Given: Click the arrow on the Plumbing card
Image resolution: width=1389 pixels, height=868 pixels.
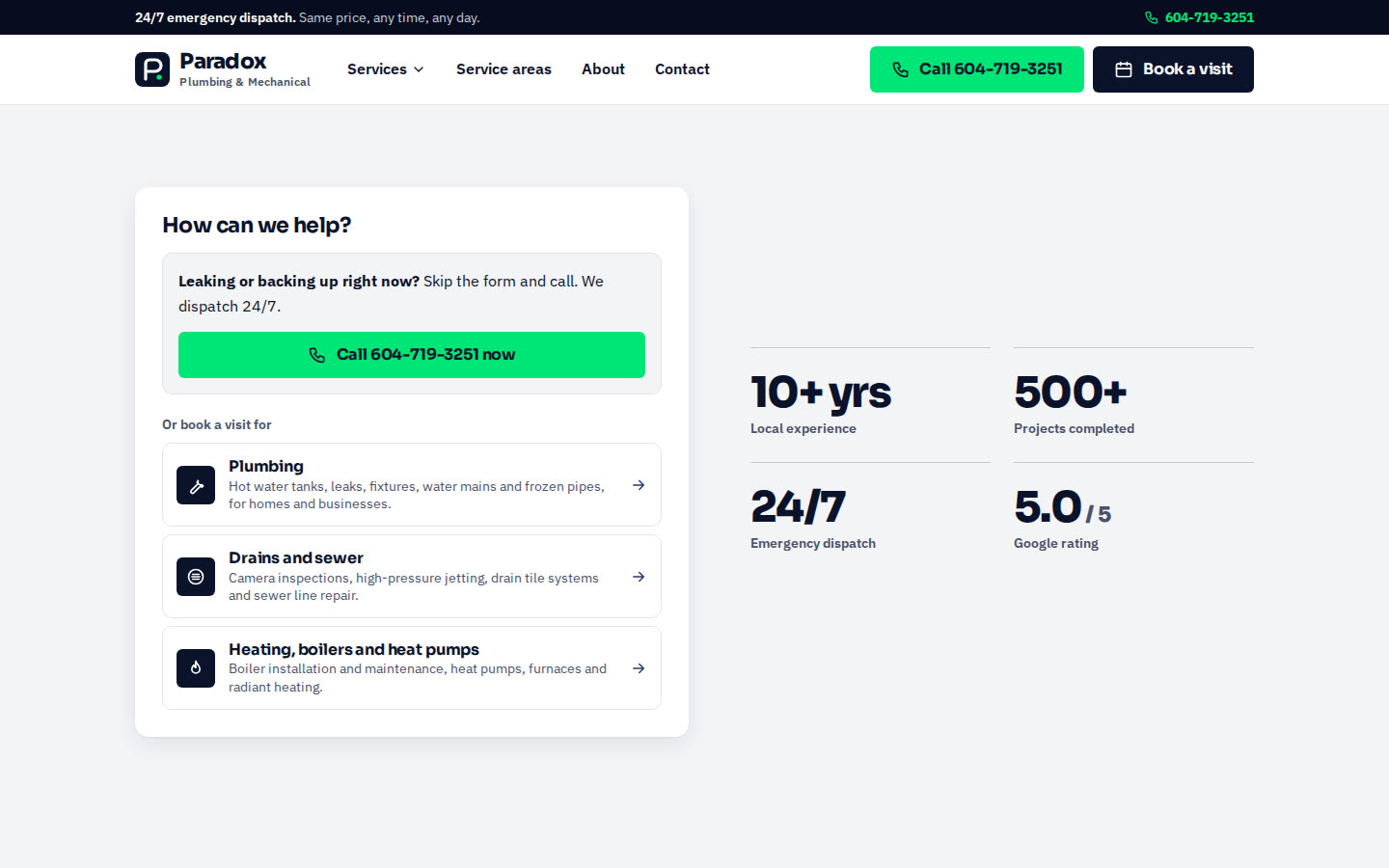Looking at the screenshot, I should click(639, 485).
